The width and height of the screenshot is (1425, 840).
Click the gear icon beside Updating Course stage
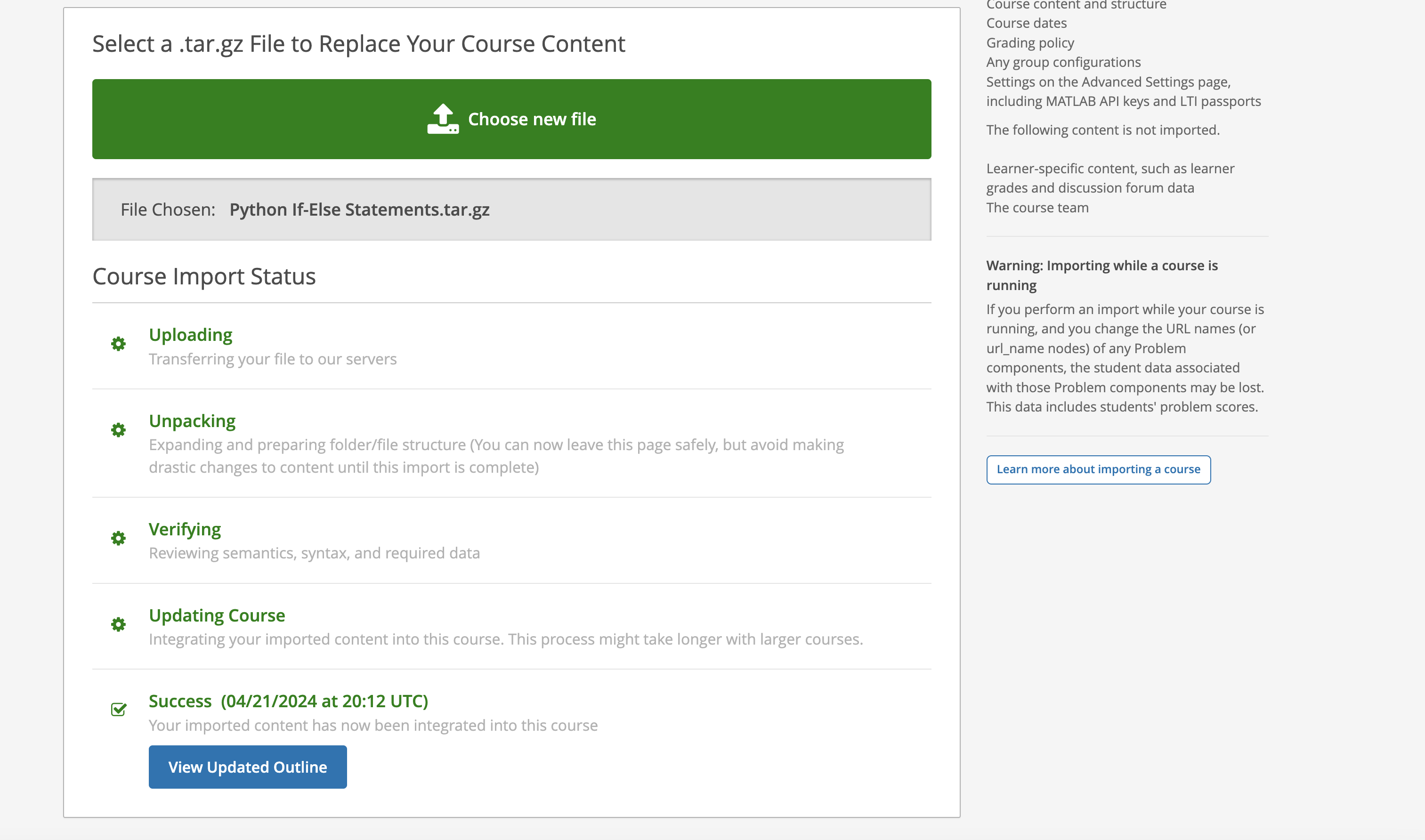(x=118, y=624)
